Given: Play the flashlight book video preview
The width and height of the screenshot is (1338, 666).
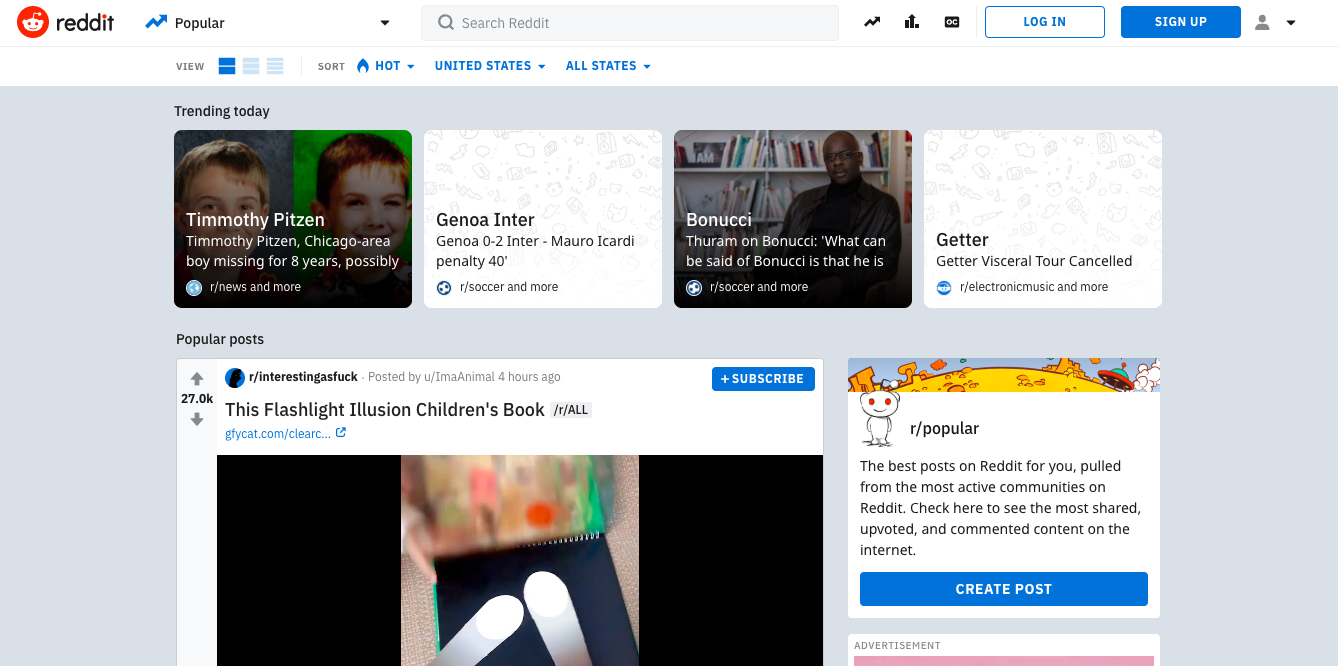Looking at the screenshot, I should tap(520, 560).
